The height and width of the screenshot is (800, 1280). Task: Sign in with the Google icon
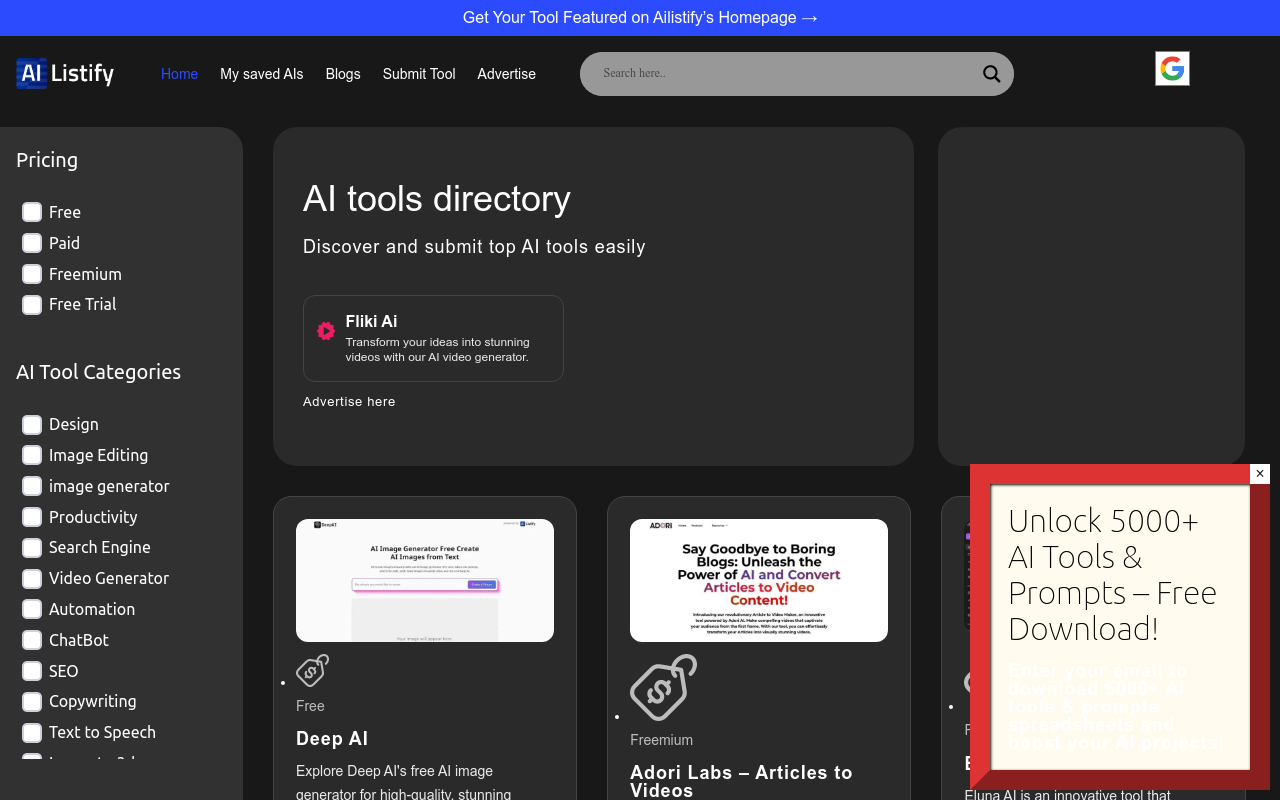pyautogui.click(x=1172, y=69)
